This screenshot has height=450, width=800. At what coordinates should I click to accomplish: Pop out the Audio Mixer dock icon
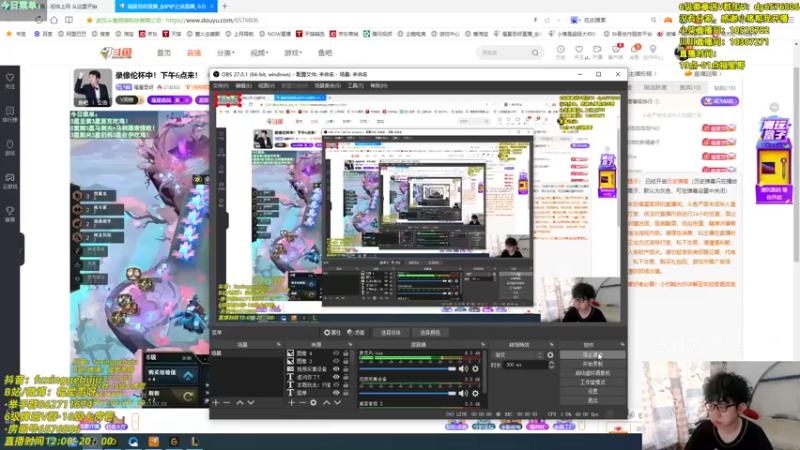(x=483, y=345)
